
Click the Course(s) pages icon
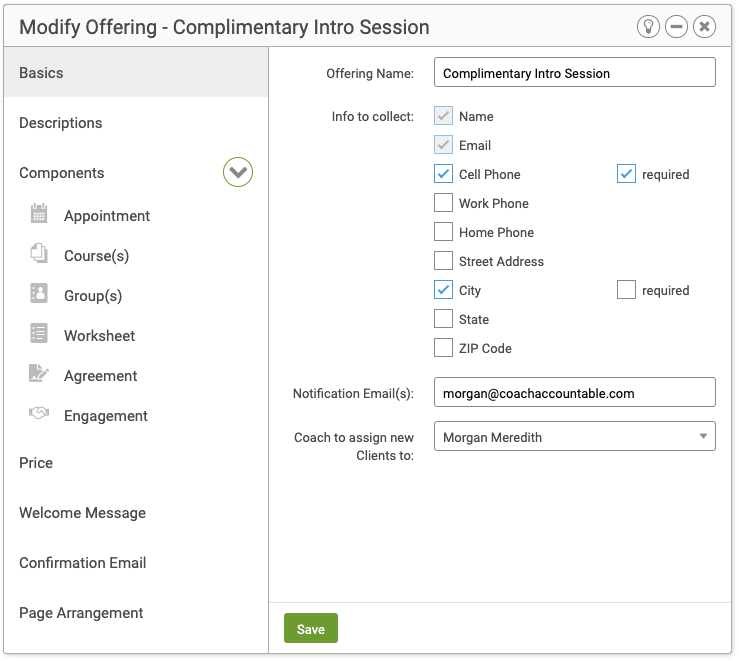pos(39,253)
